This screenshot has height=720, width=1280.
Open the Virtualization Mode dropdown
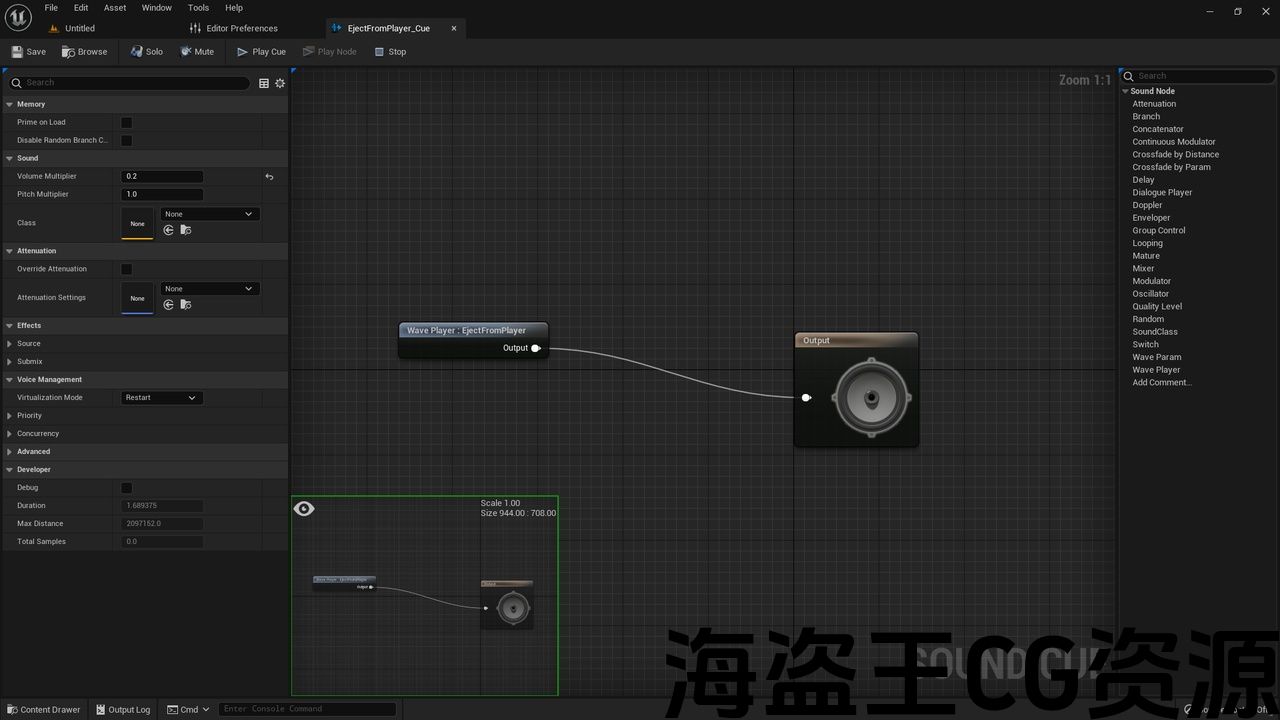pos(162,398)
